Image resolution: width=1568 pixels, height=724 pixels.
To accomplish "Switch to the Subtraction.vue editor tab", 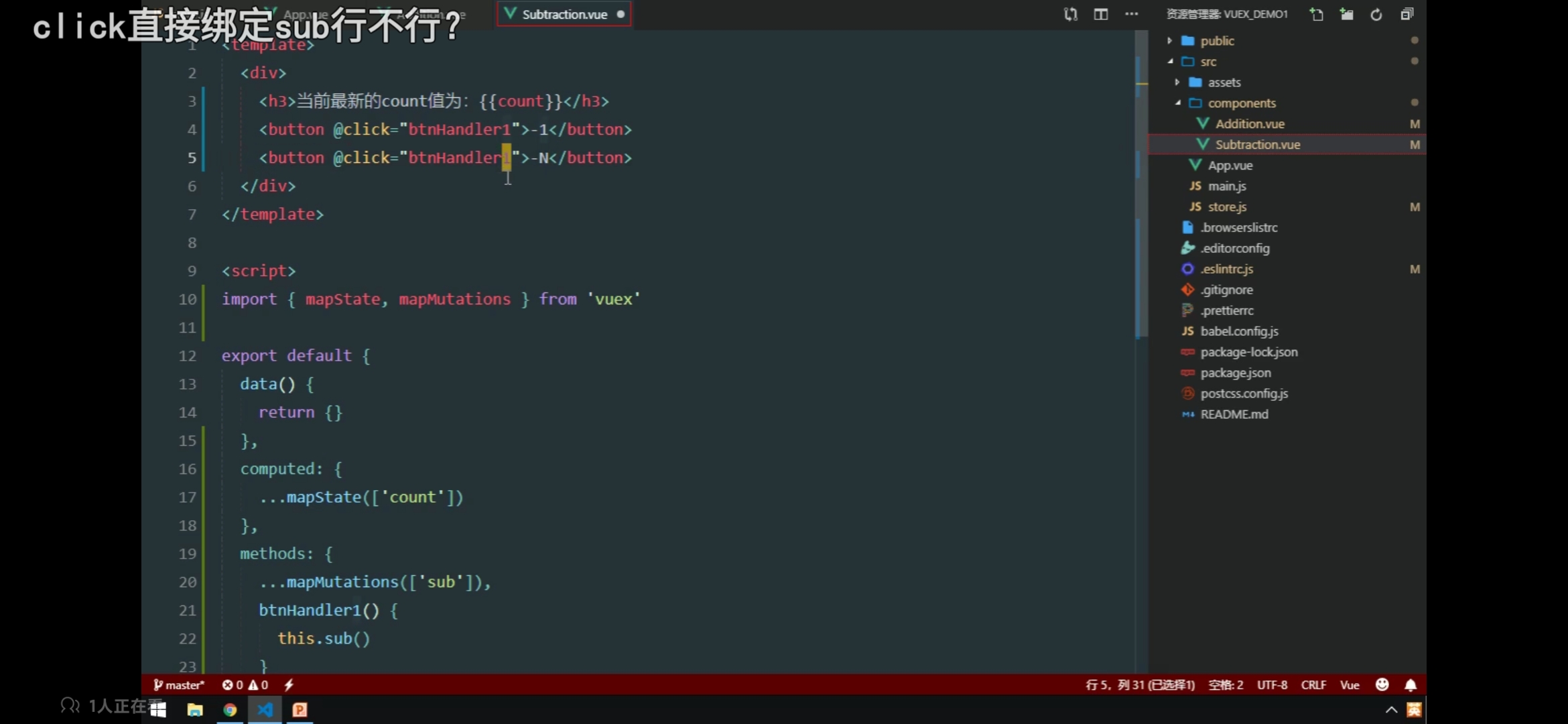I will click(x=564, y=14).
